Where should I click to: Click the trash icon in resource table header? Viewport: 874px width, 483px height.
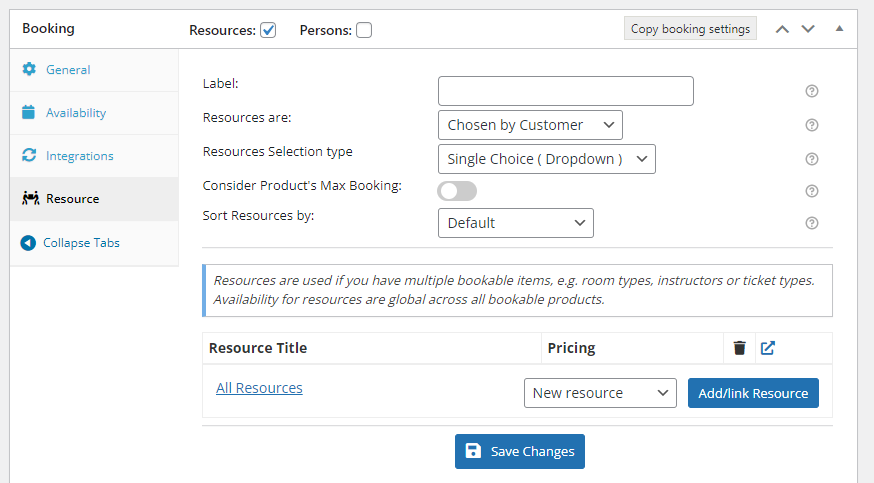pyautogui.click(x=739, y=348)
